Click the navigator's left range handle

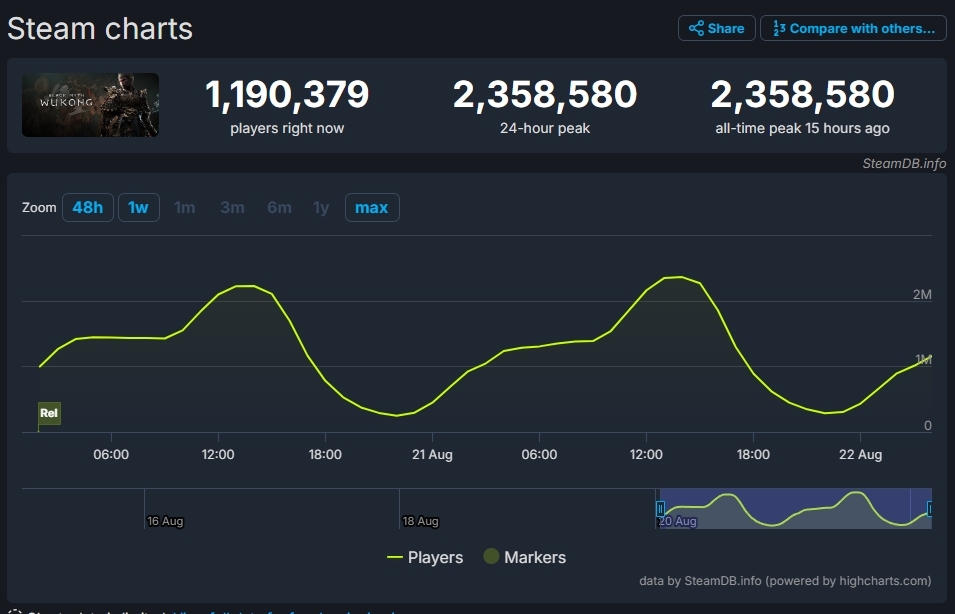[660, 509]
